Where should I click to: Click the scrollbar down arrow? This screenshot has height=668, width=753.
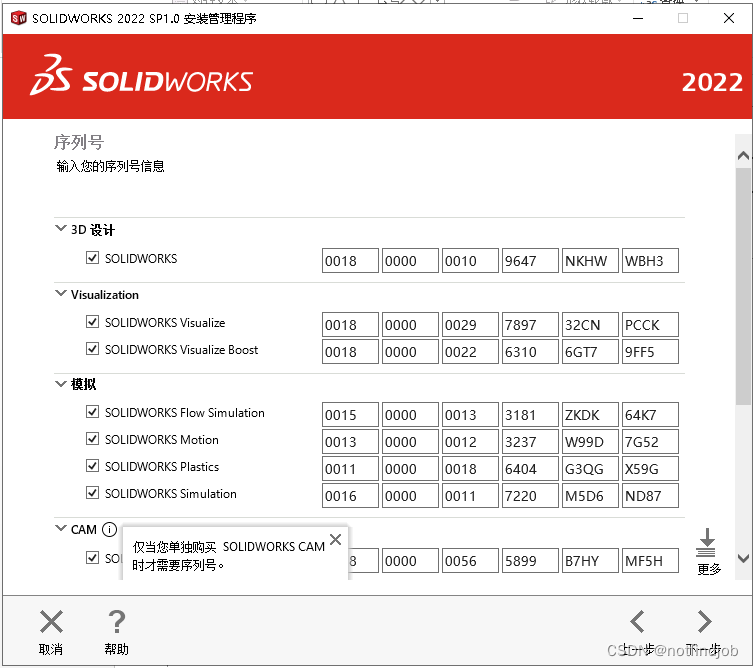(742, 558)
